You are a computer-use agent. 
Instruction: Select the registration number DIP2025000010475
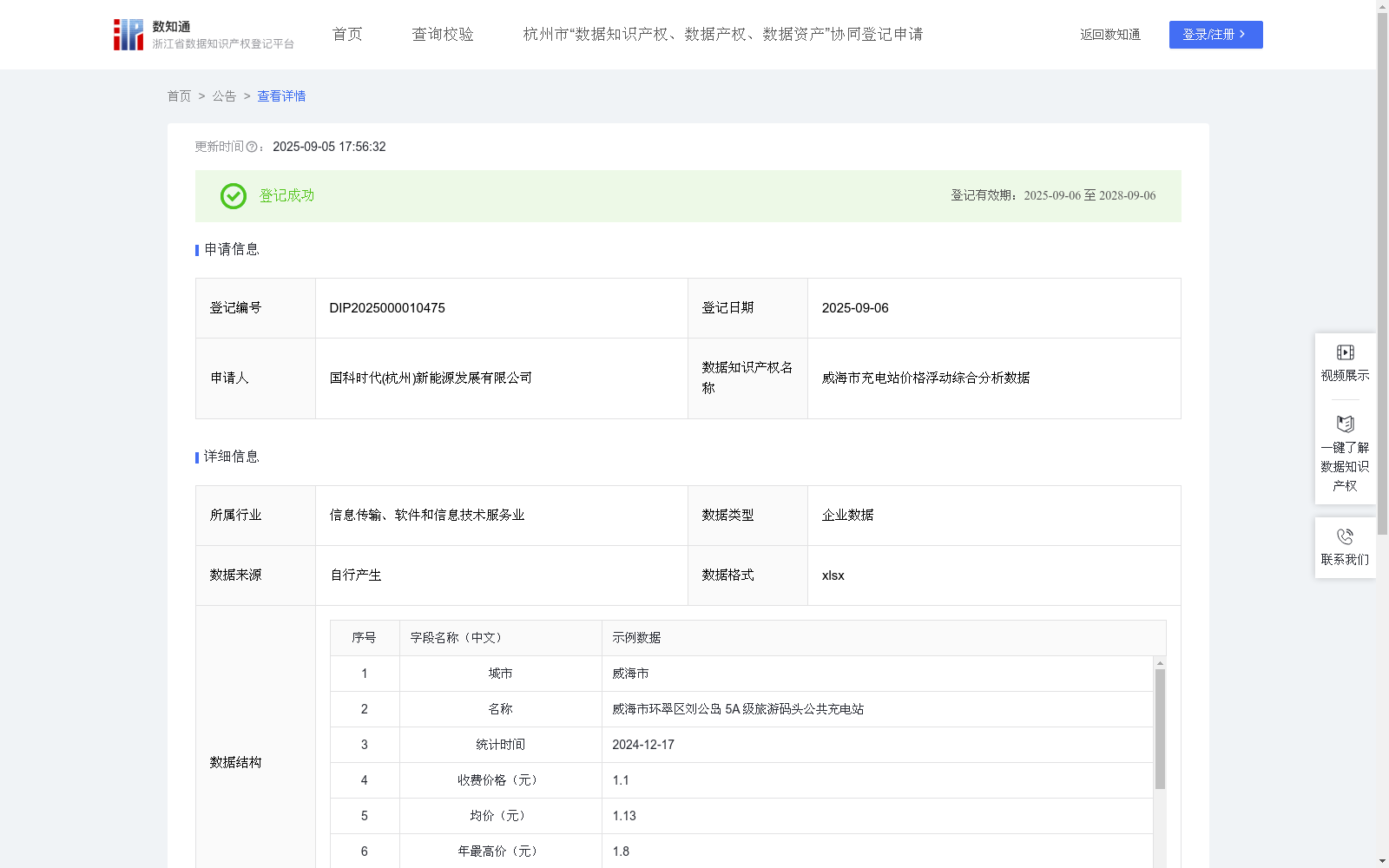[386, 307]
